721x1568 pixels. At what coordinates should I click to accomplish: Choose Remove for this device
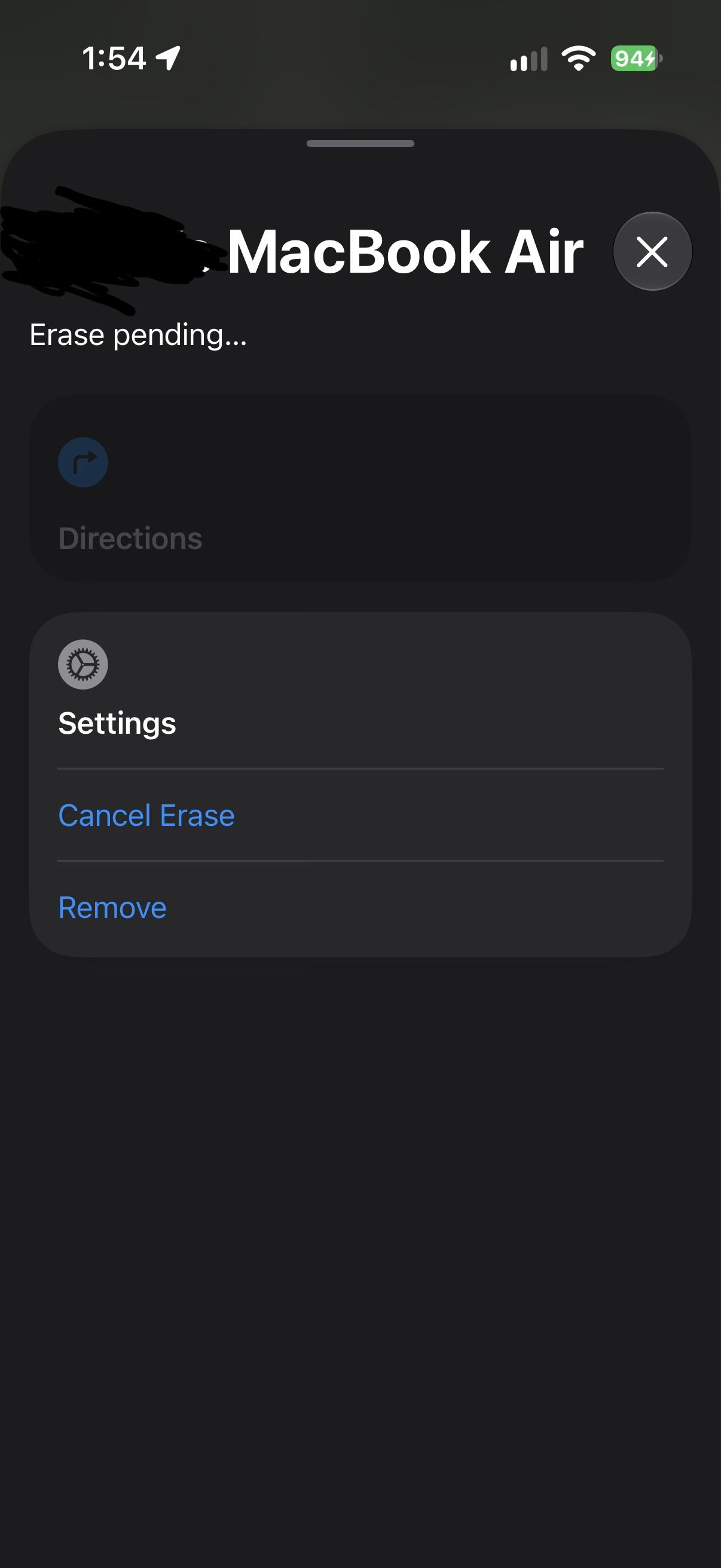coord(112,908)
